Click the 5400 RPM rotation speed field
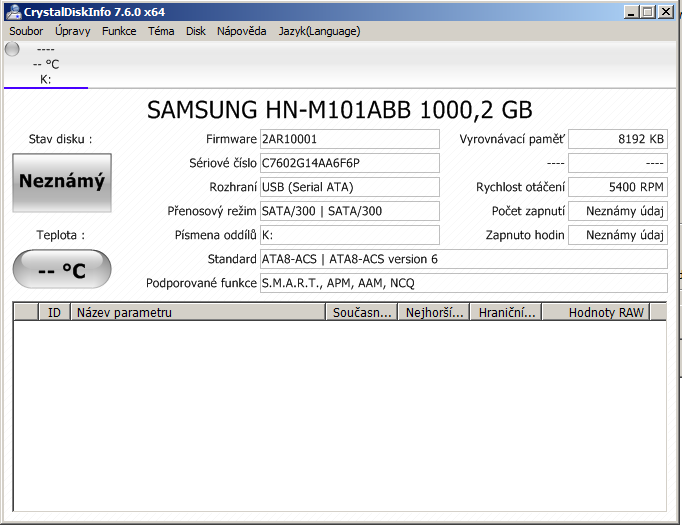This screenshot has width=682, height=525. 617,187
